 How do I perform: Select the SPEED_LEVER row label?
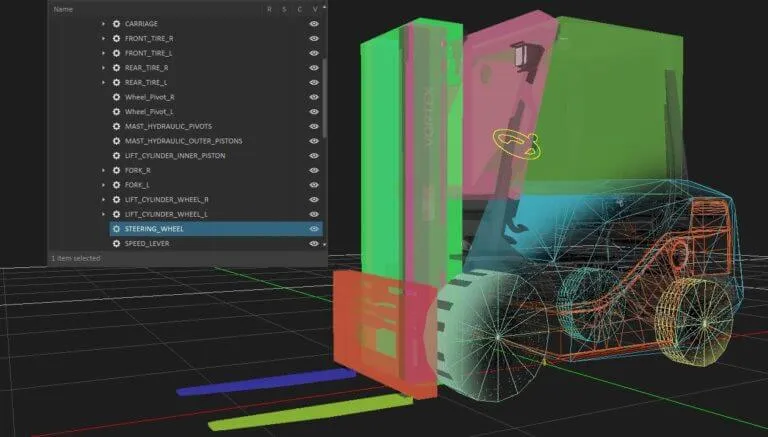pos(147,243)
